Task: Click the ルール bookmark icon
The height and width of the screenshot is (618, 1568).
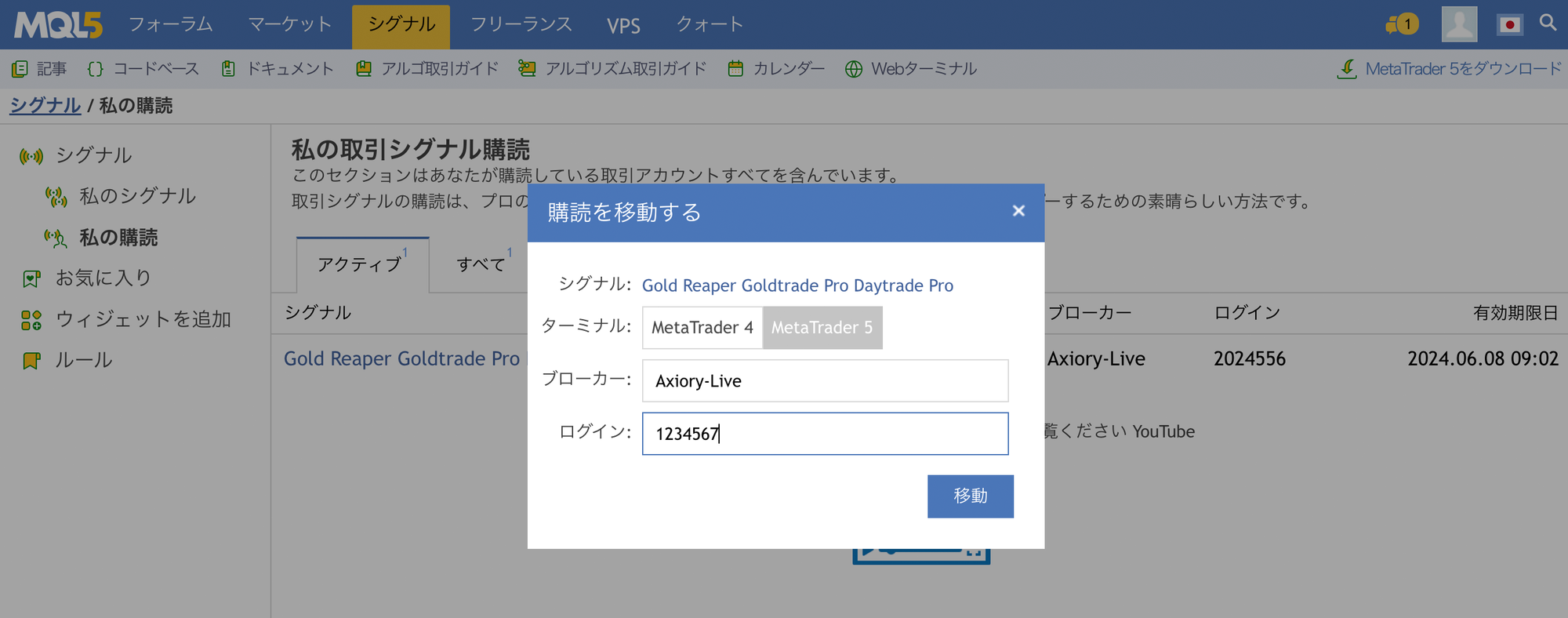Action: tap(31, 361)
